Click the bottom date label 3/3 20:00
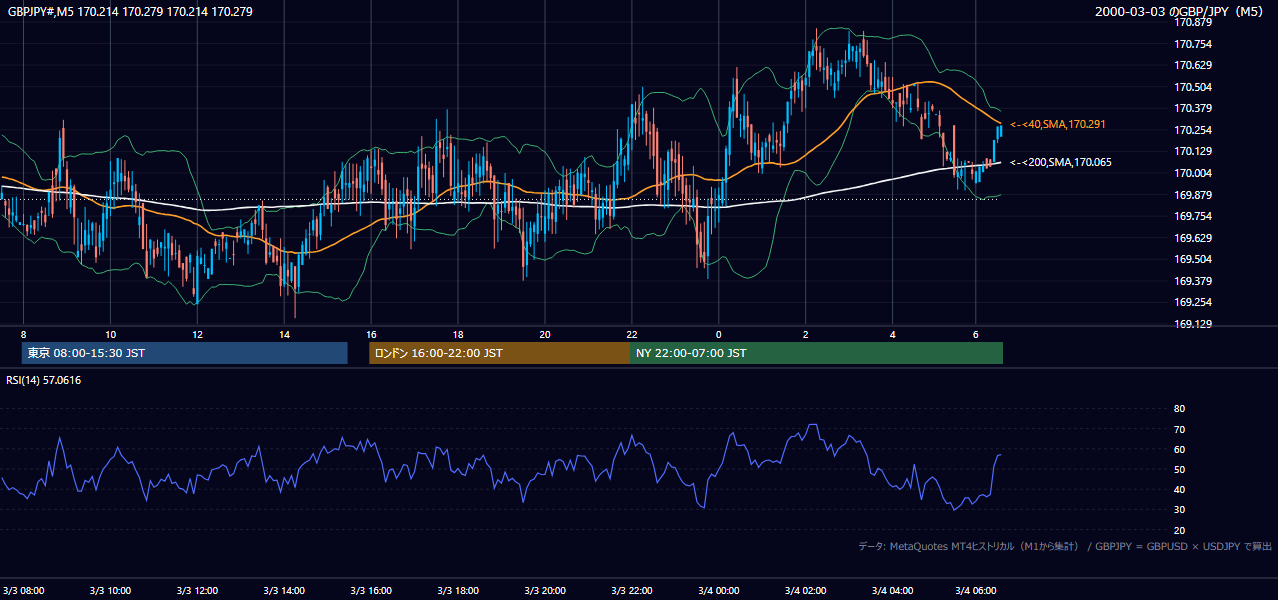Viewport: 1278px width, 600px height. point(545,590)
